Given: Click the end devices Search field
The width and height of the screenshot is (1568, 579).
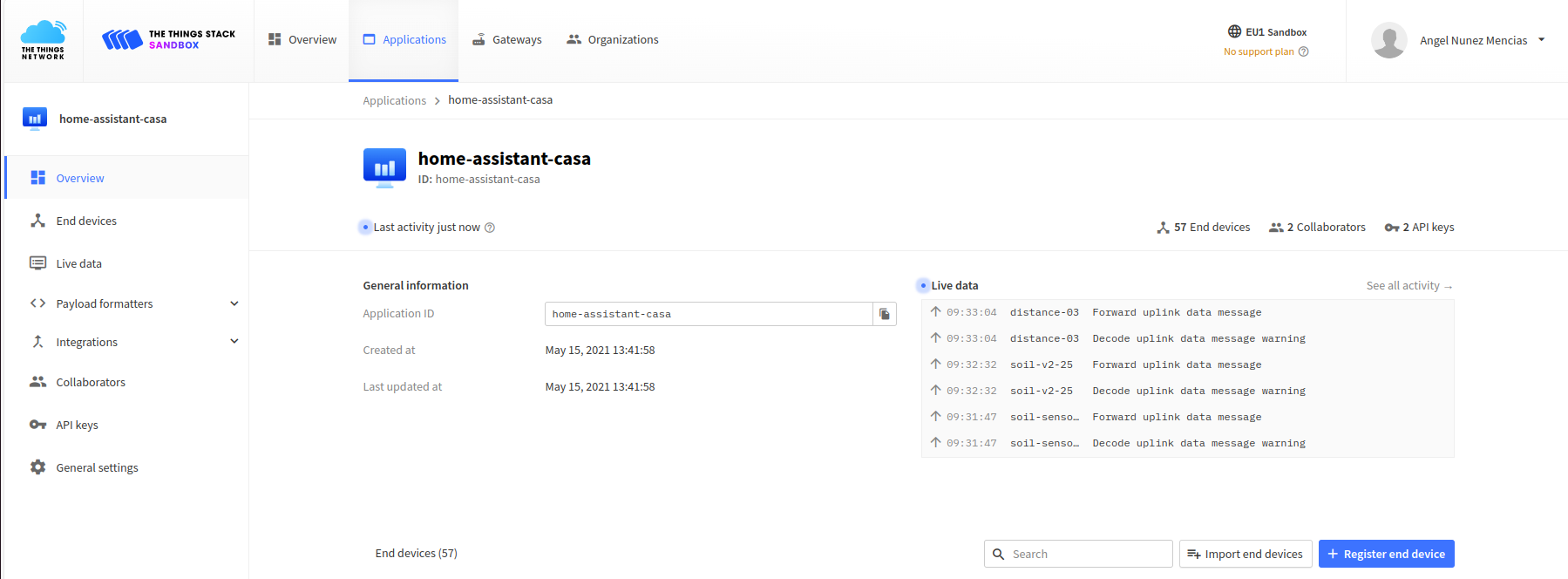Looking at the screenshot, I should (1086, 554).
